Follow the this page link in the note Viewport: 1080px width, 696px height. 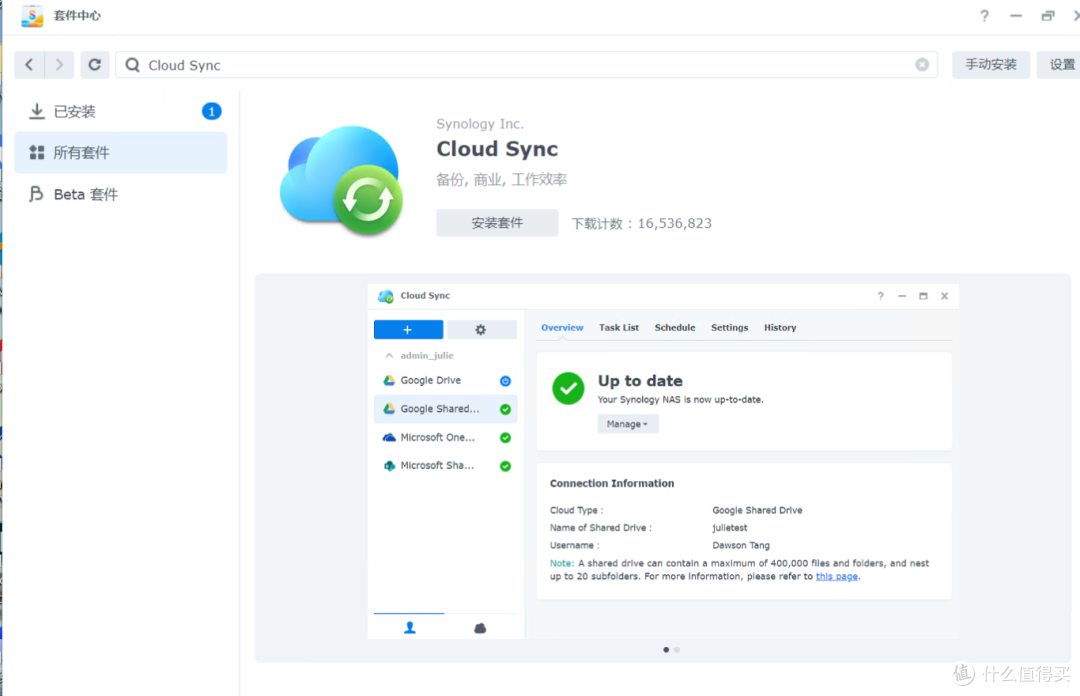(x=837, y=576)
